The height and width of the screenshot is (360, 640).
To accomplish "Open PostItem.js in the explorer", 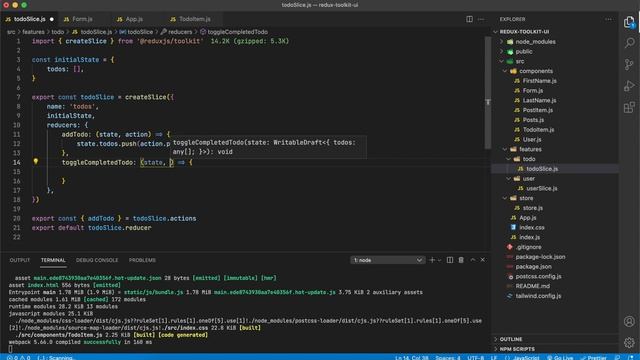I will 538,110.
